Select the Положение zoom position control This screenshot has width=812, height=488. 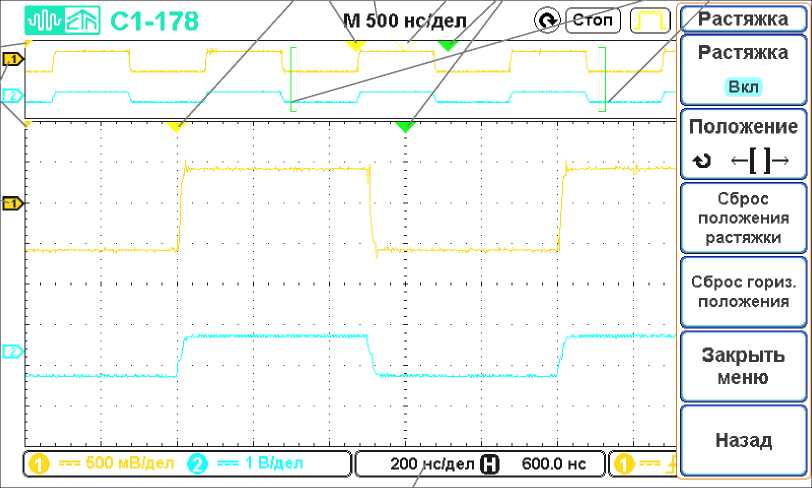click(x=743, y=143)
